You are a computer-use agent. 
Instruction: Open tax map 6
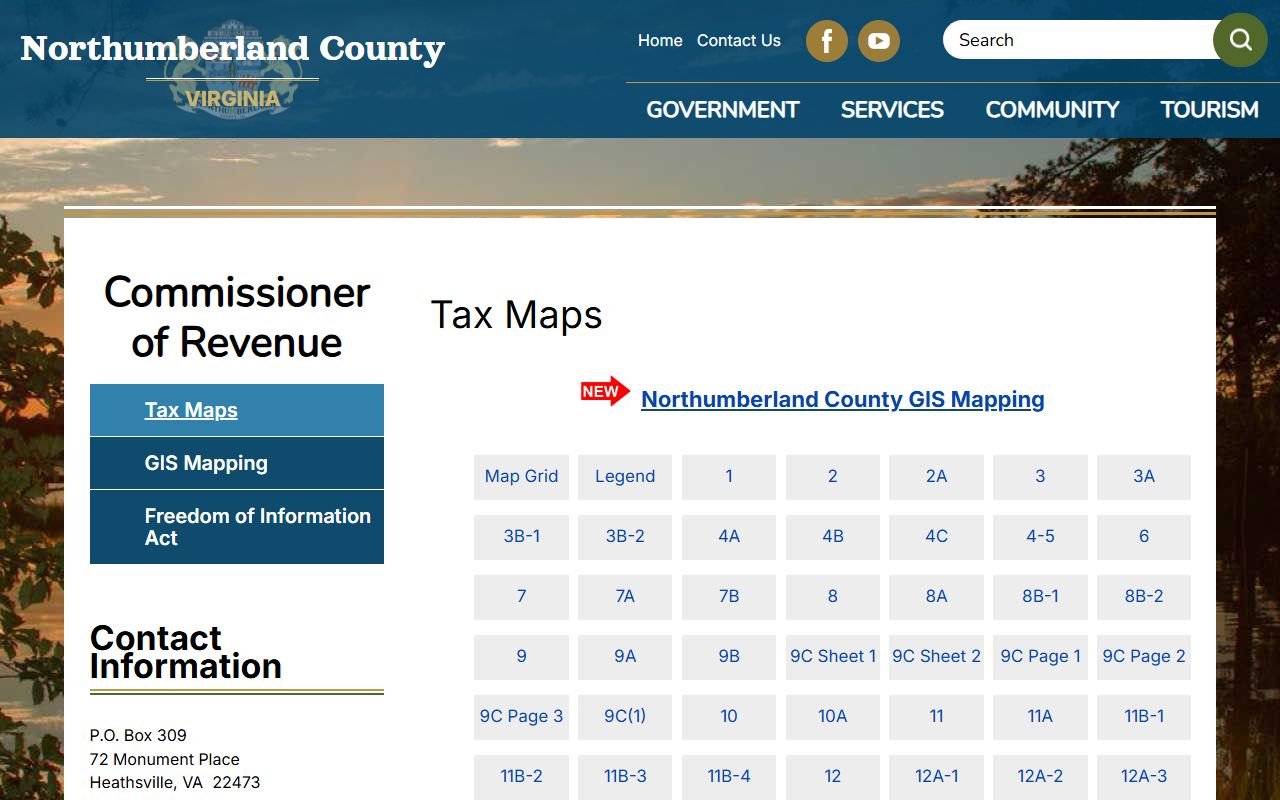click(1144, 537)
